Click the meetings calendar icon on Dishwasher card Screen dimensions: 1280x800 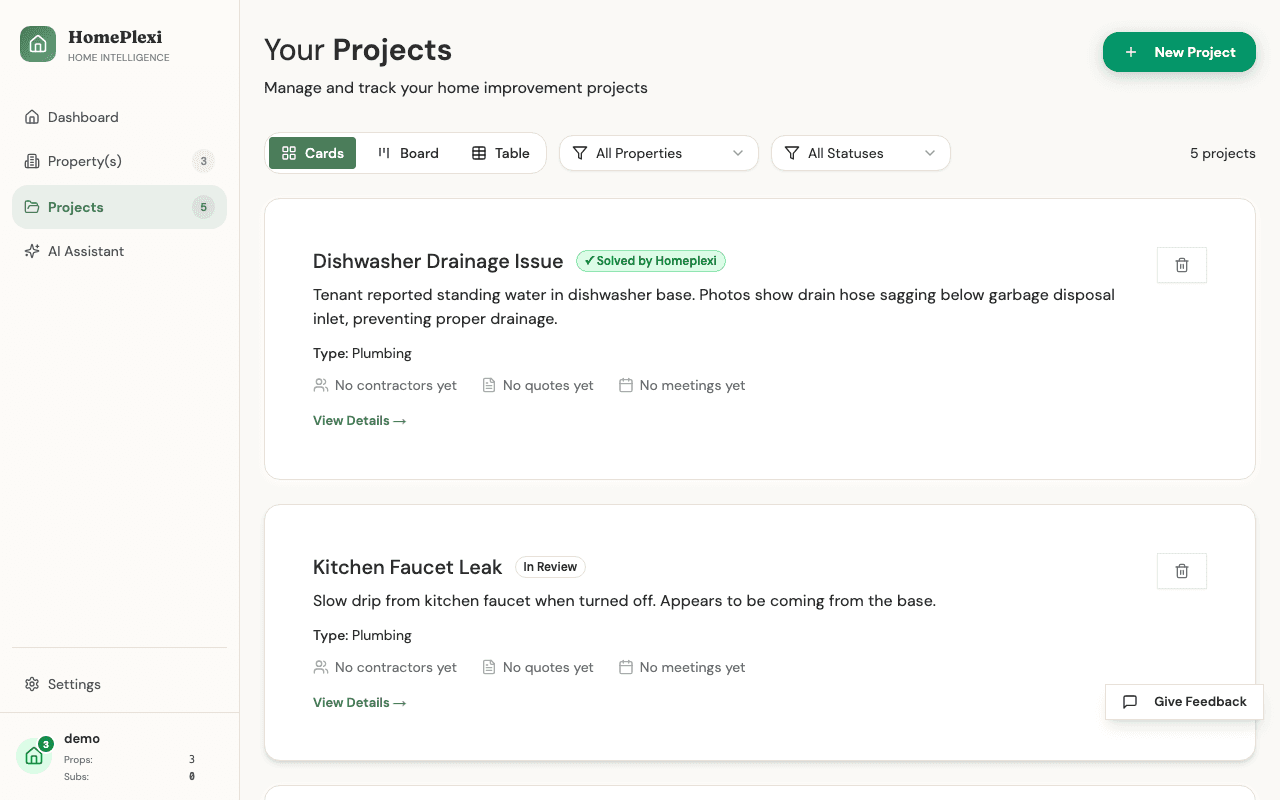tap(626, 385)
